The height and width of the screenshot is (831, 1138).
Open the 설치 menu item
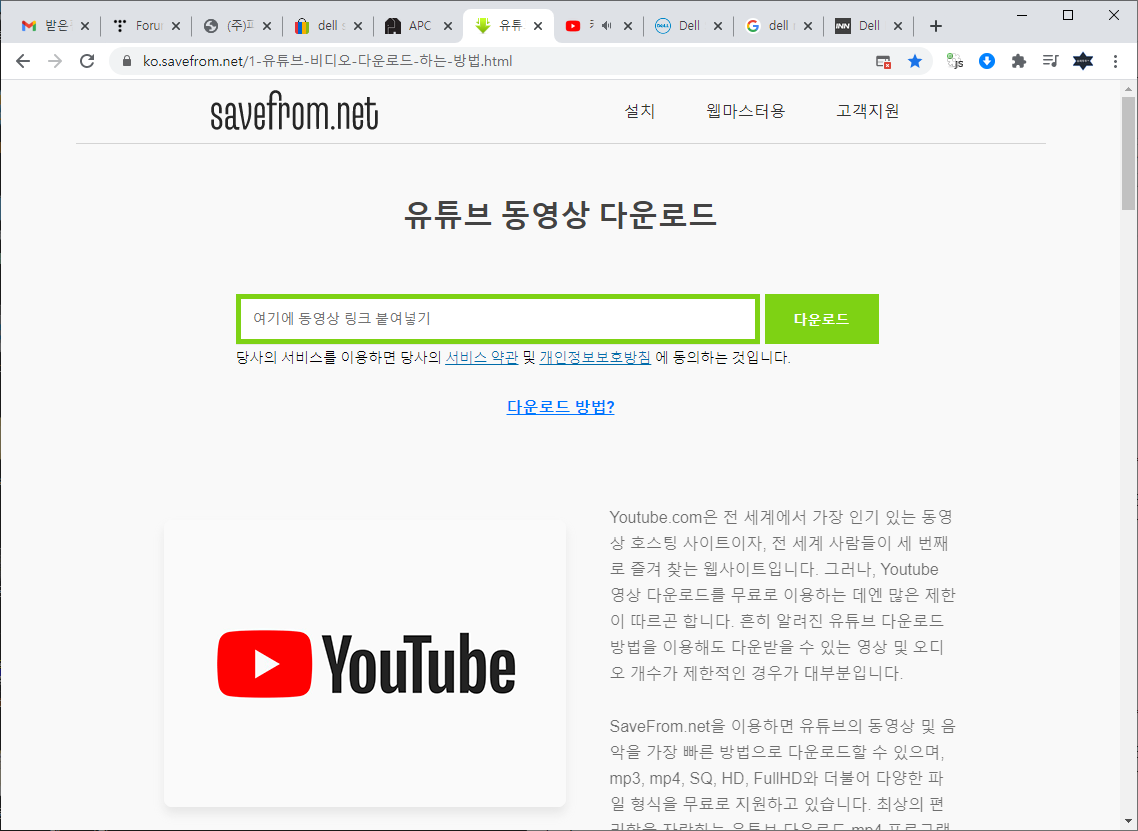click(x=639, y=111)
